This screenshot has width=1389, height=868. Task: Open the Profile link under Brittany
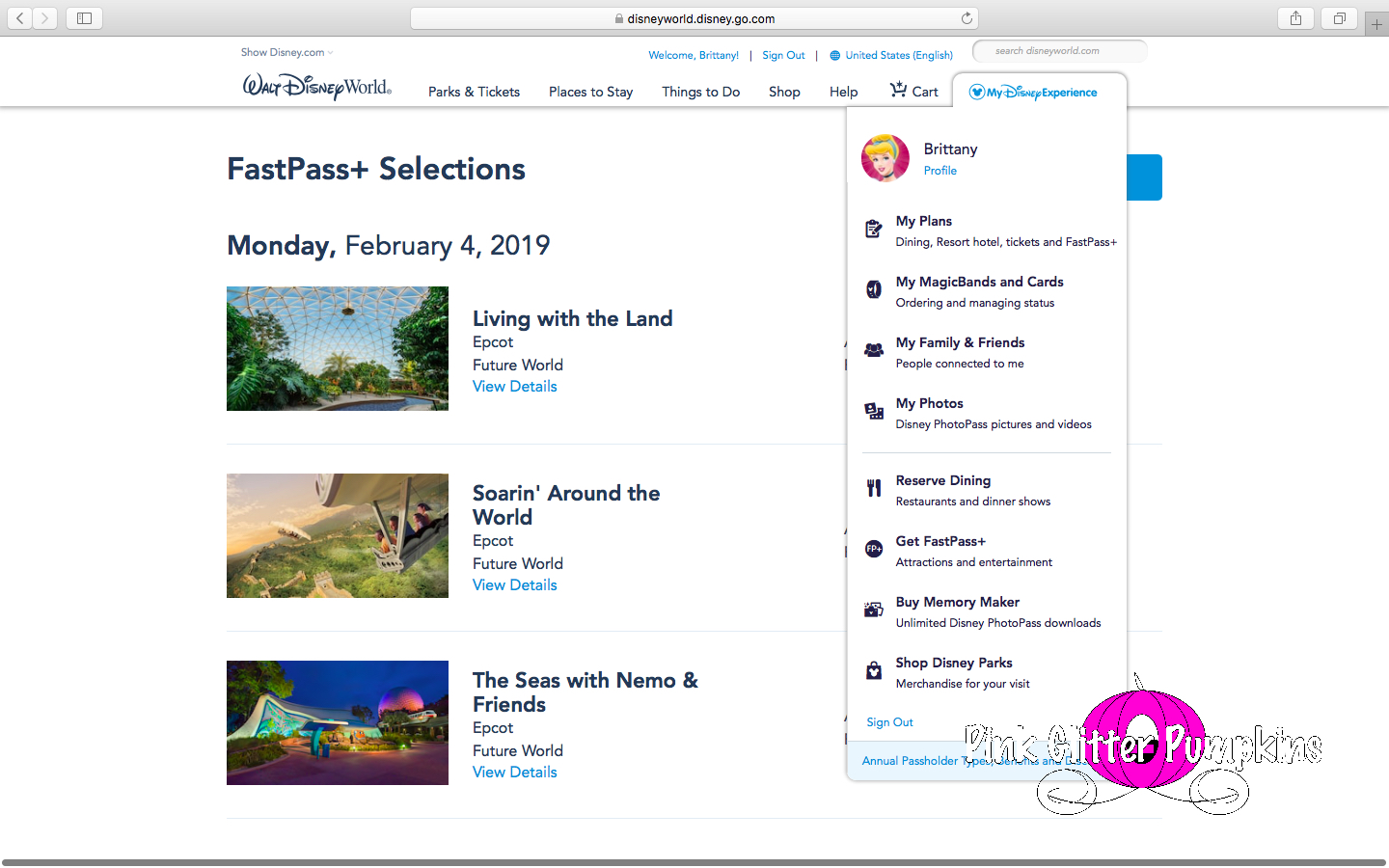coord(940,171)
